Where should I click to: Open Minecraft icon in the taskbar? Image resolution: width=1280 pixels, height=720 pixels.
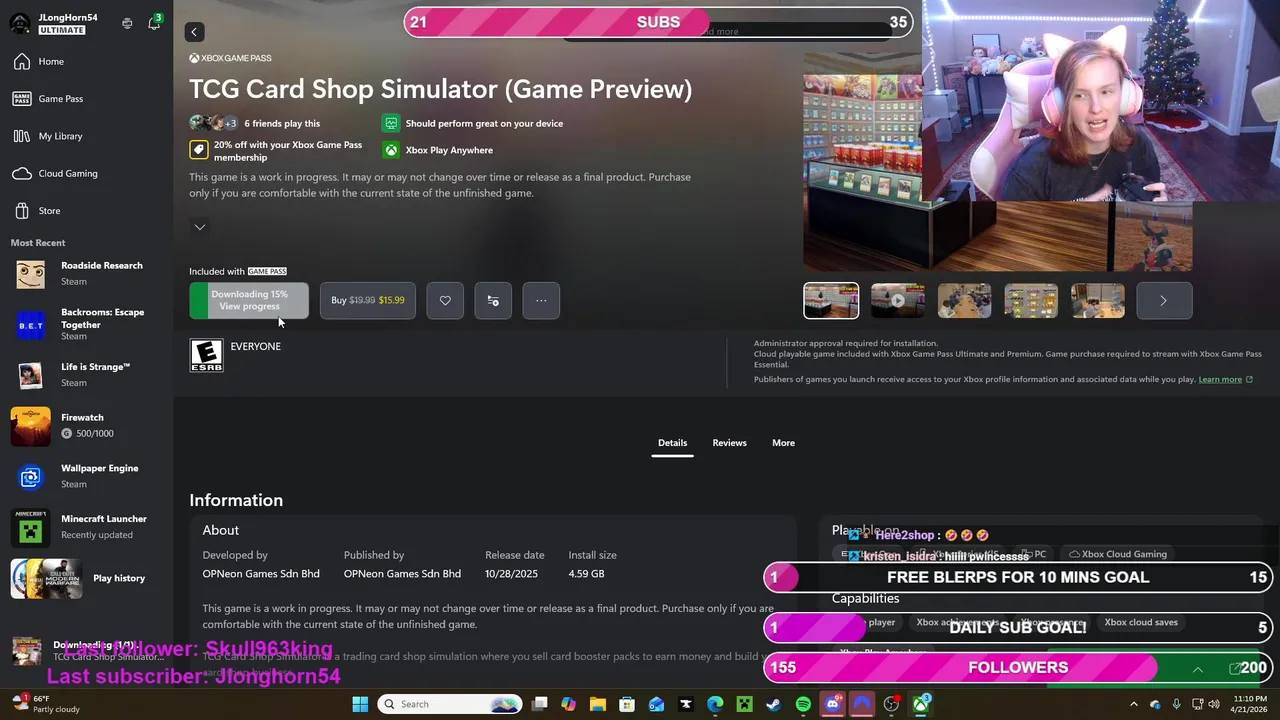pyautogui.click(x=744, y=704)
